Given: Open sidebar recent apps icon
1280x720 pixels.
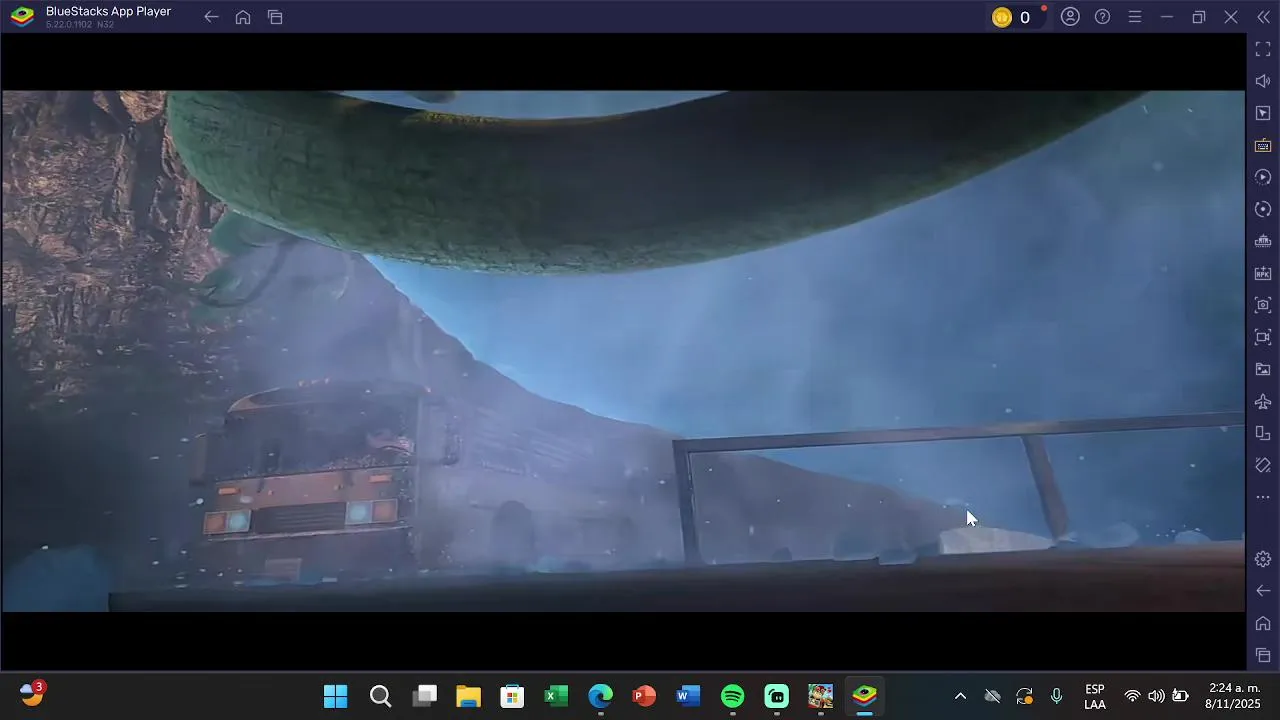Looking at the screenshot, I should point(1263,655).
